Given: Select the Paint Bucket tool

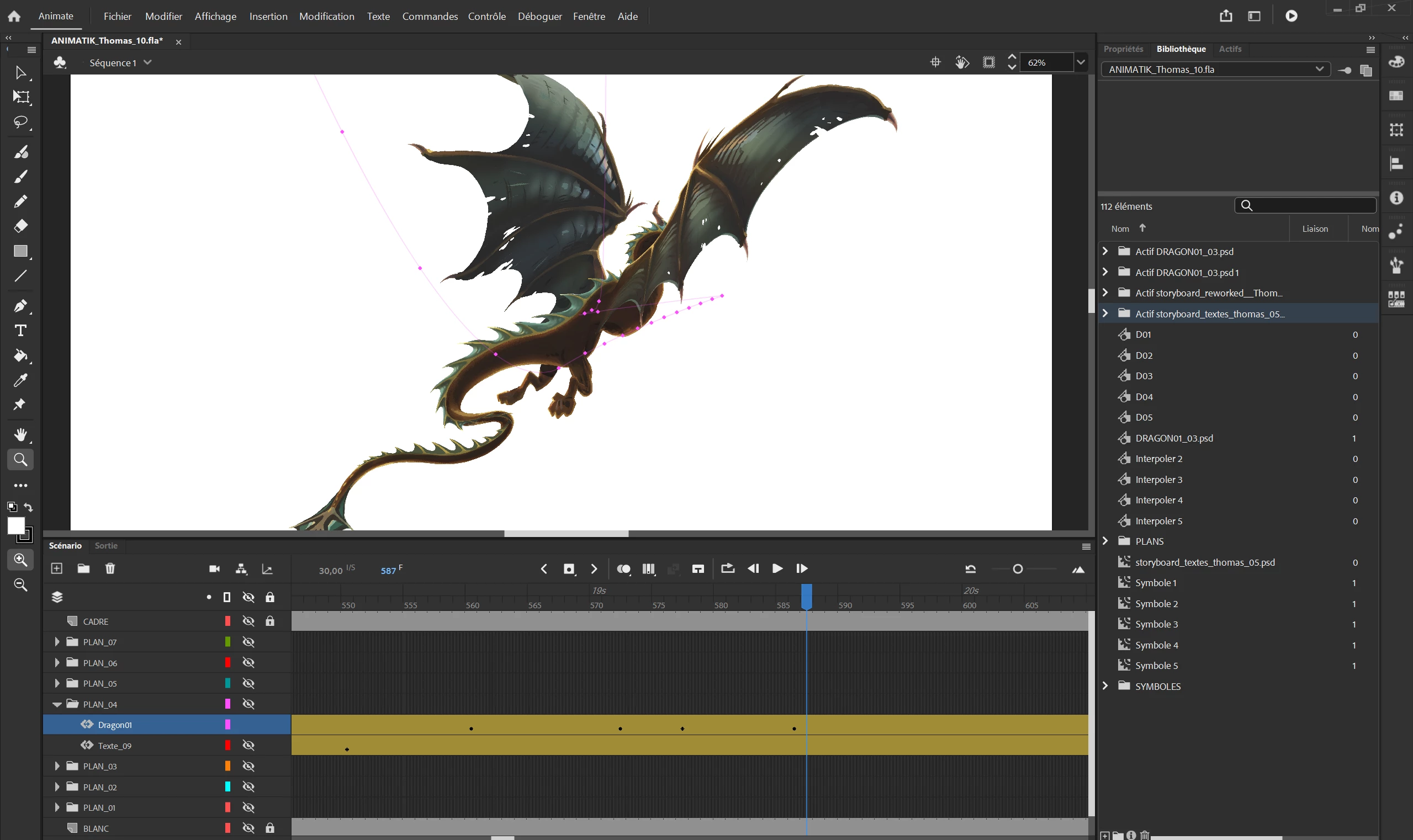Looking at the screenshot, I should tap(20, 355).
